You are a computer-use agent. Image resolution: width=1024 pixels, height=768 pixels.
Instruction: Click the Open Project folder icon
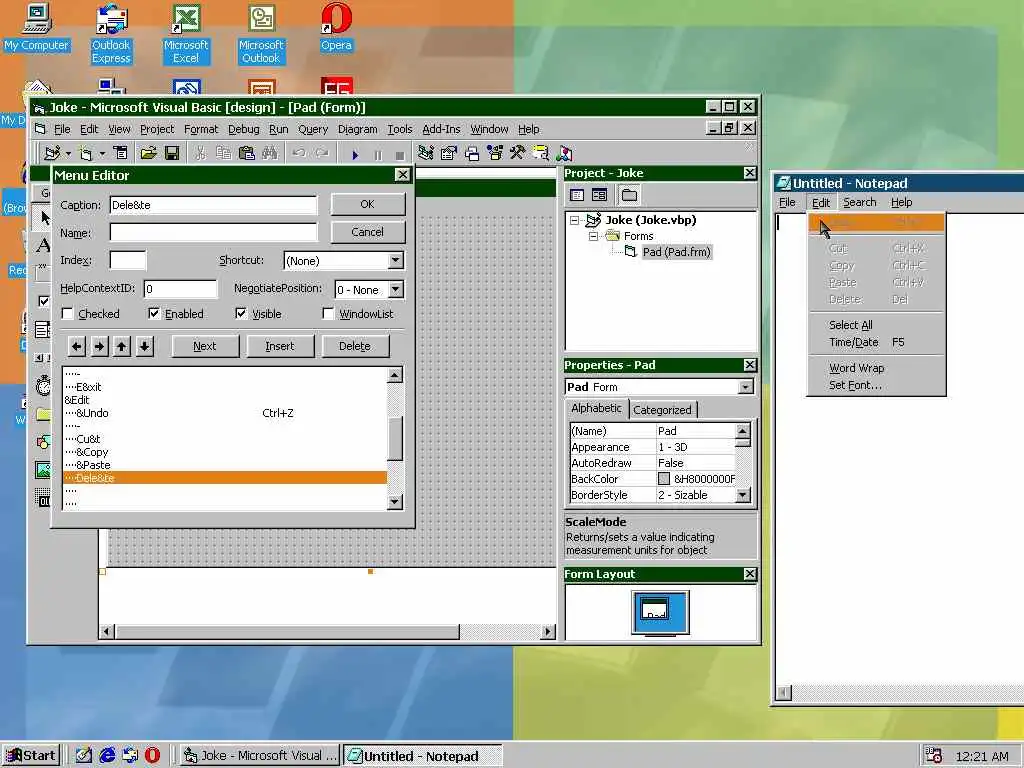coord(148,153)
